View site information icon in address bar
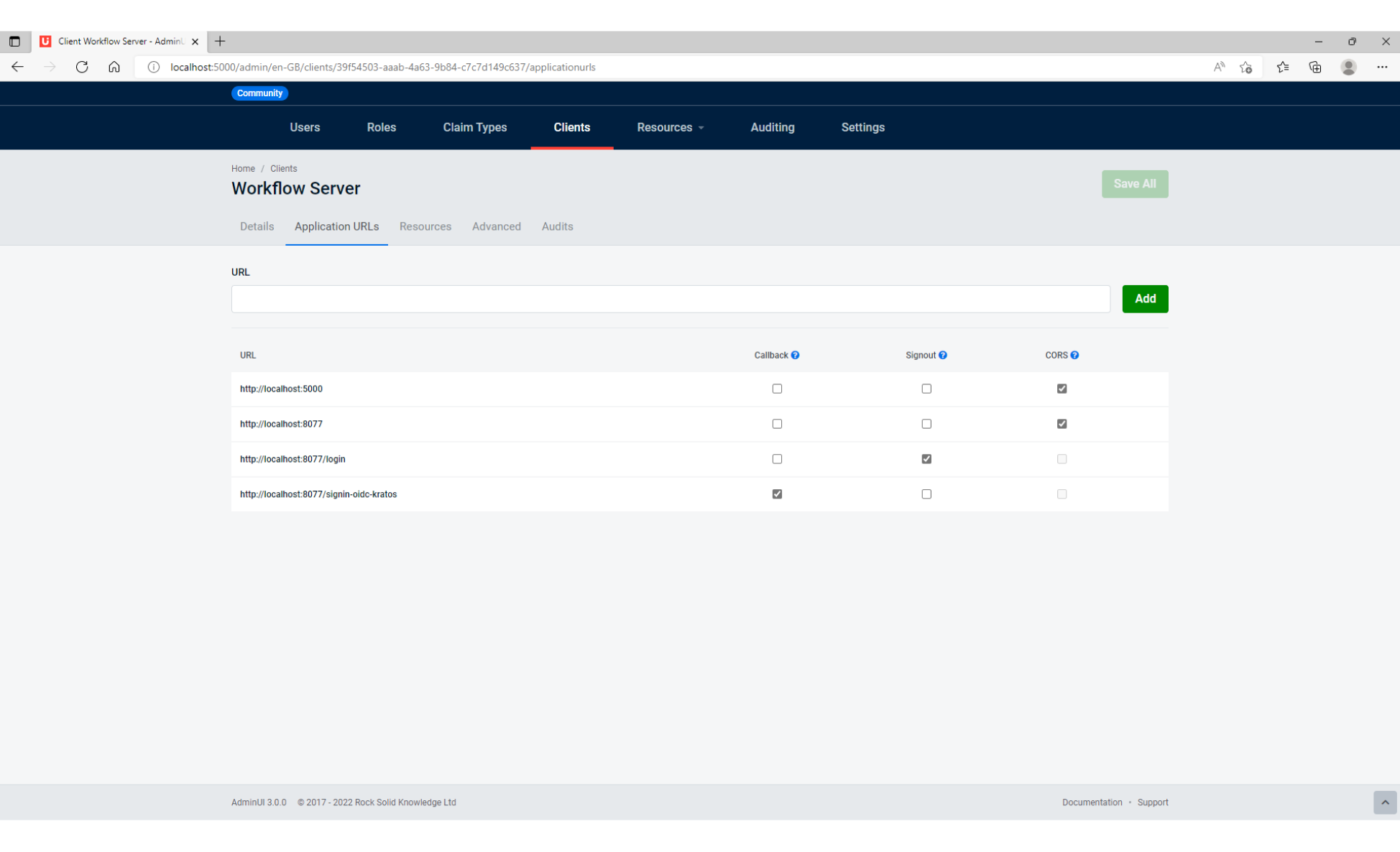The height and width of the screenshot is (852, 1400). click(153, 67)
